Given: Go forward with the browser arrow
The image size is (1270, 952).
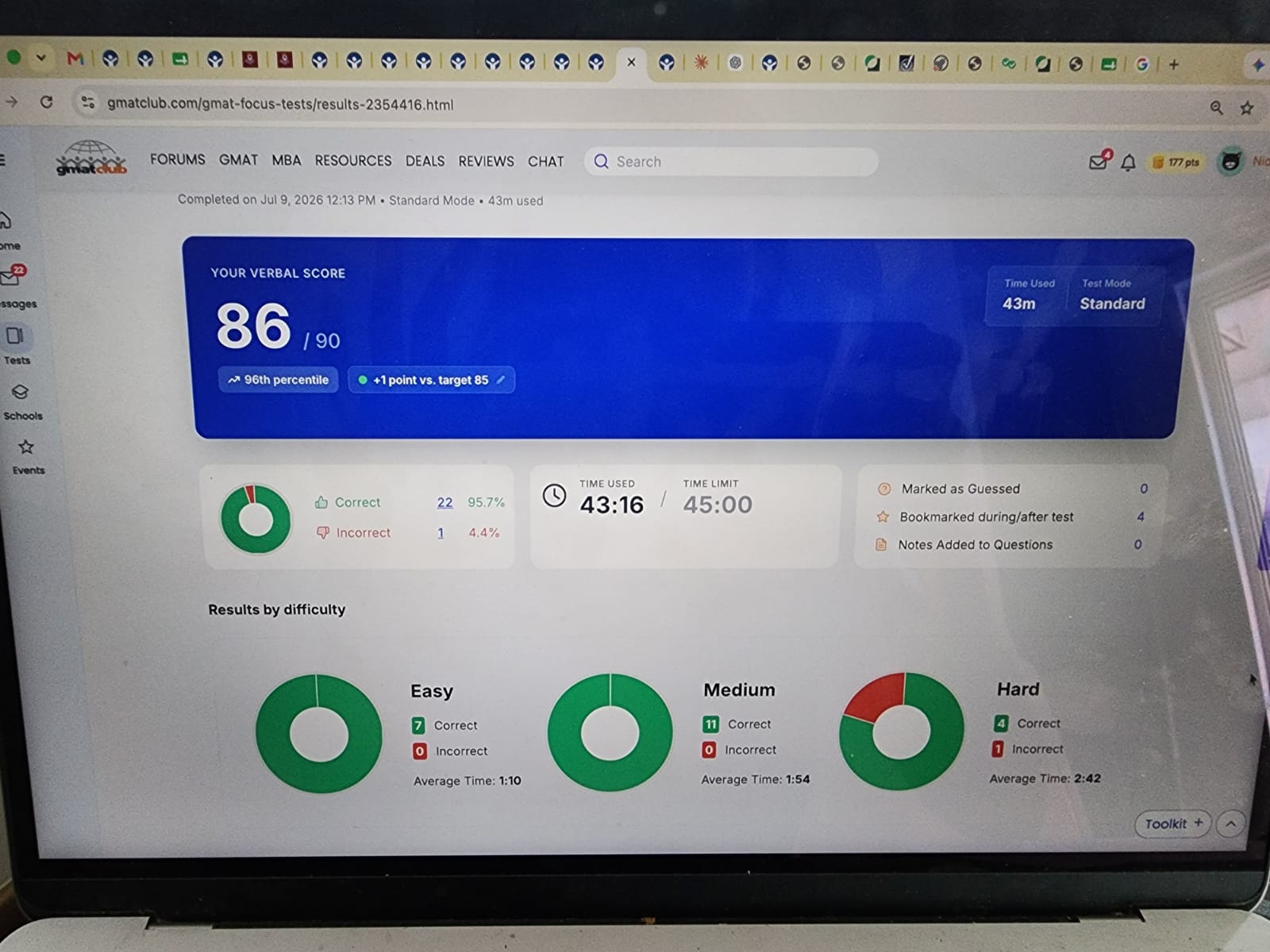Looking at the screenshot, I should tap(12, 102).
